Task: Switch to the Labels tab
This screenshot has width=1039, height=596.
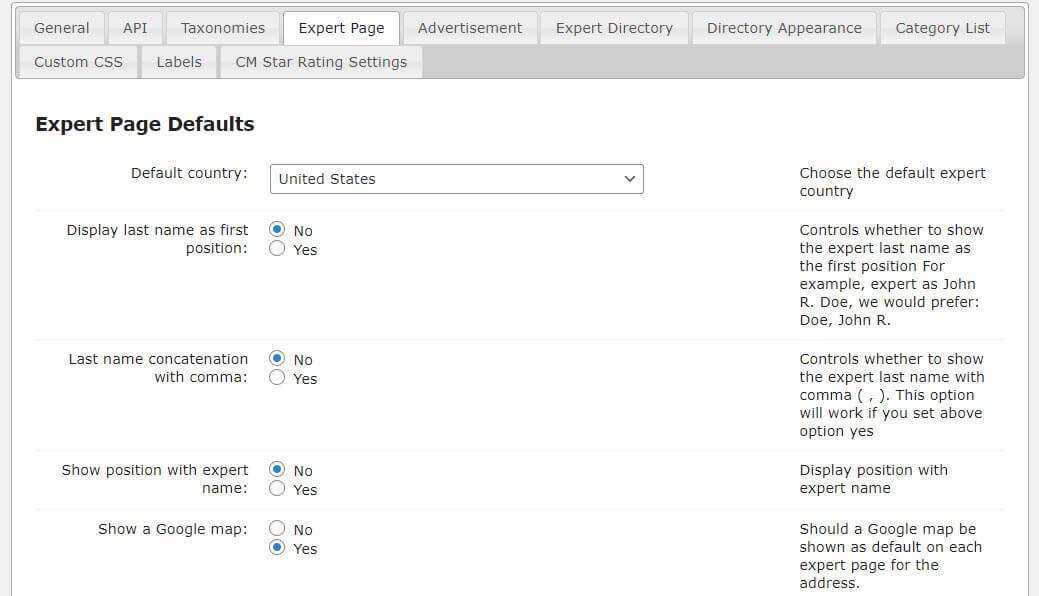Action: [178, 62]
